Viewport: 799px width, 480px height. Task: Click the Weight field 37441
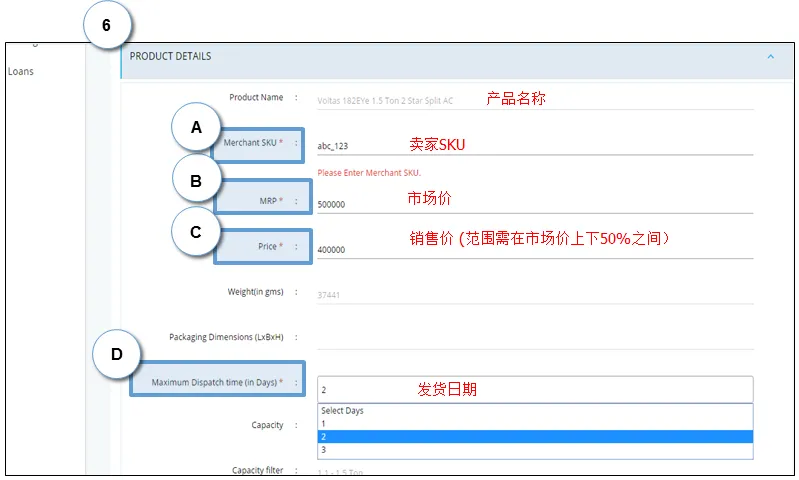(x=535, y=295)
